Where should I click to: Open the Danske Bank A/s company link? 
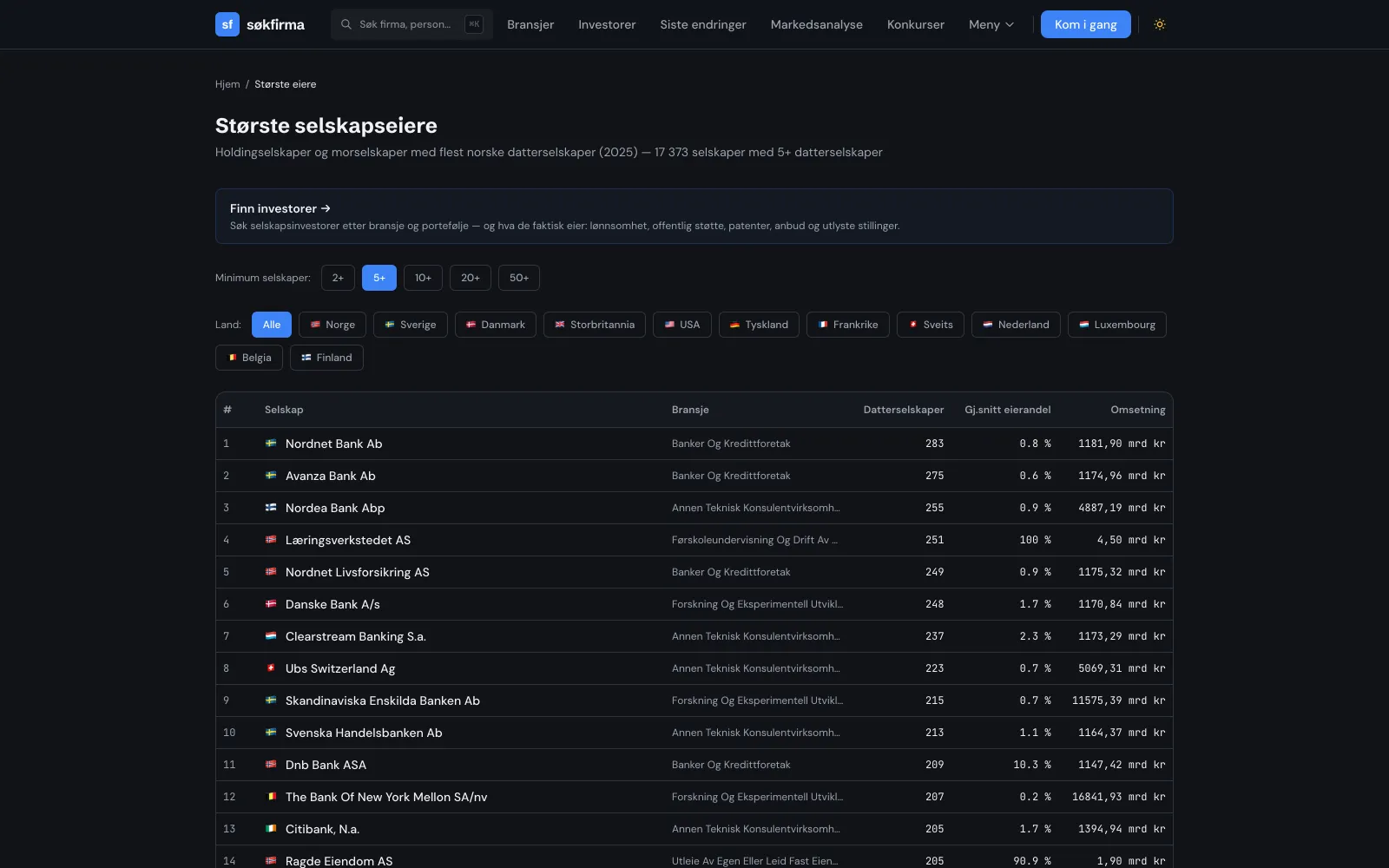tap(332, 604)
